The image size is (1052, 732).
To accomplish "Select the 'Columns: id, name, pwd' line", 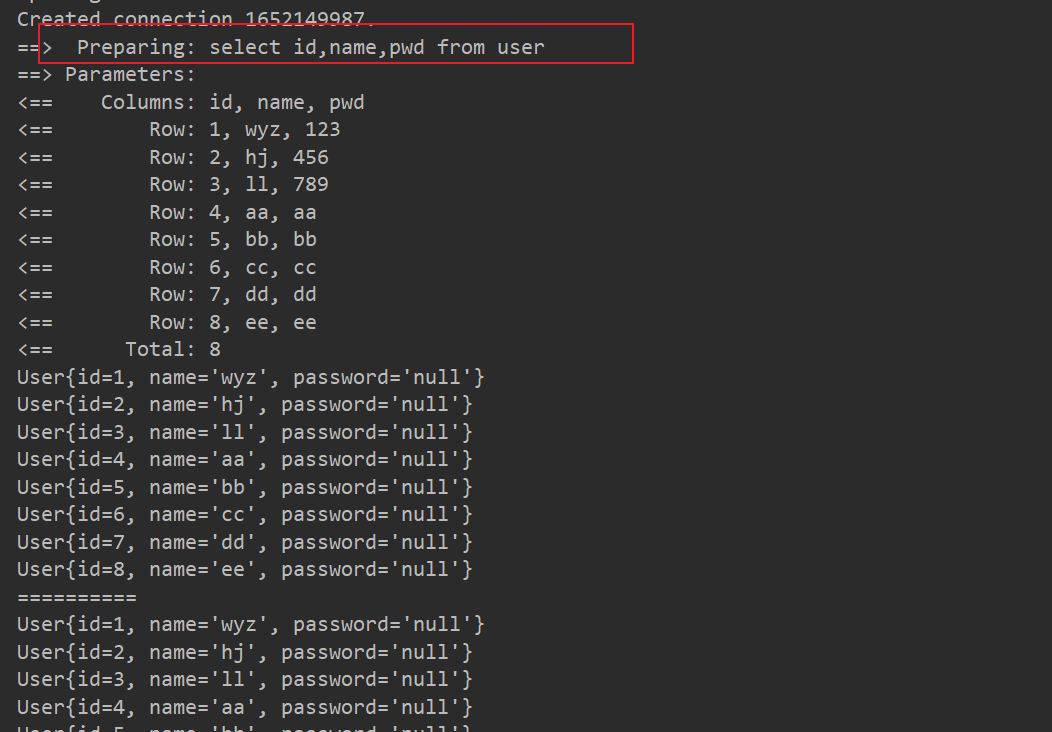I will point(232,102).
